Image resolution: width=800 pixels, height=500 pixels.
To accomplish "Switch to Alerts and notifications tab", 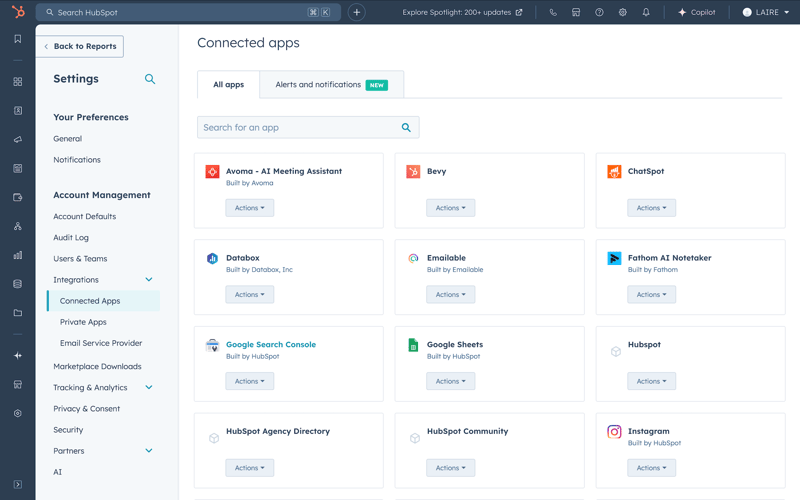I will pos(332,85).
